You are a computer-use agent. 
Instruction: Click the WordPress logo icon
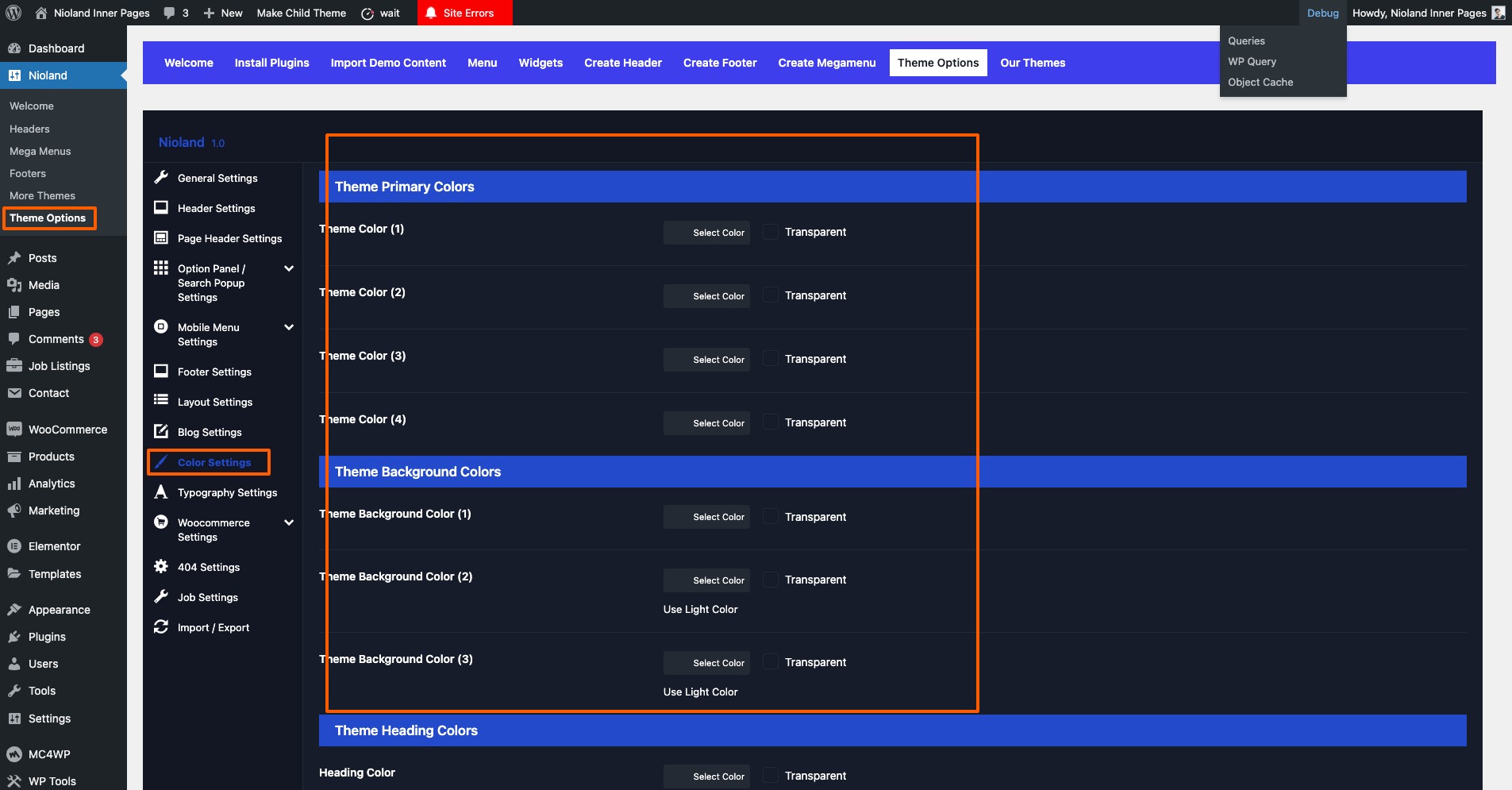13,13
